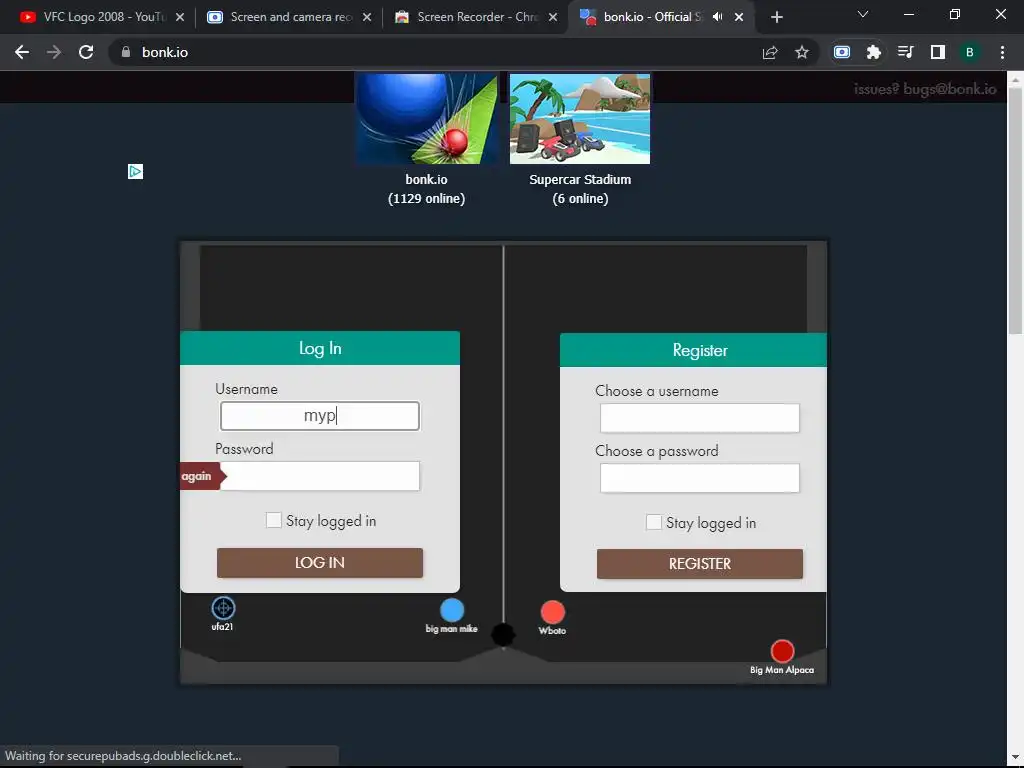The width and height of the screenshot is (1024, 768).
Task: Click the Big Man Alpaca red ball
Action: [782, 651]
